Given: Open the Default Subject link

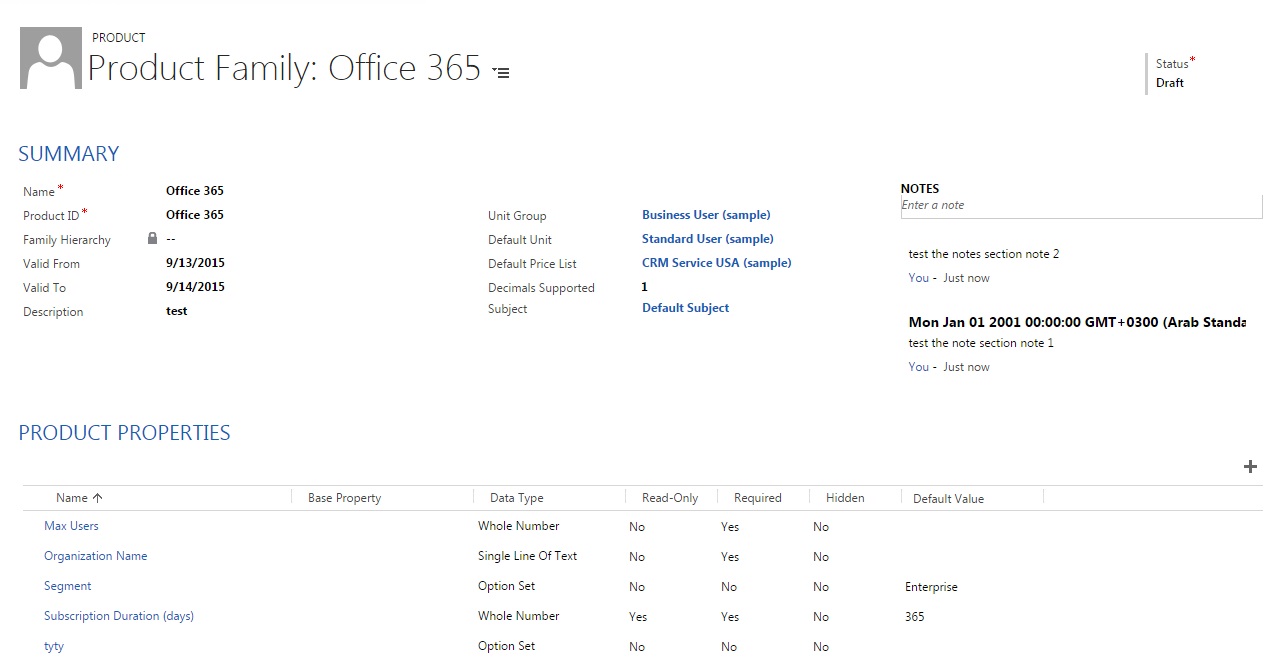Looking at the screenshot, I should click(x=686, y=308).
